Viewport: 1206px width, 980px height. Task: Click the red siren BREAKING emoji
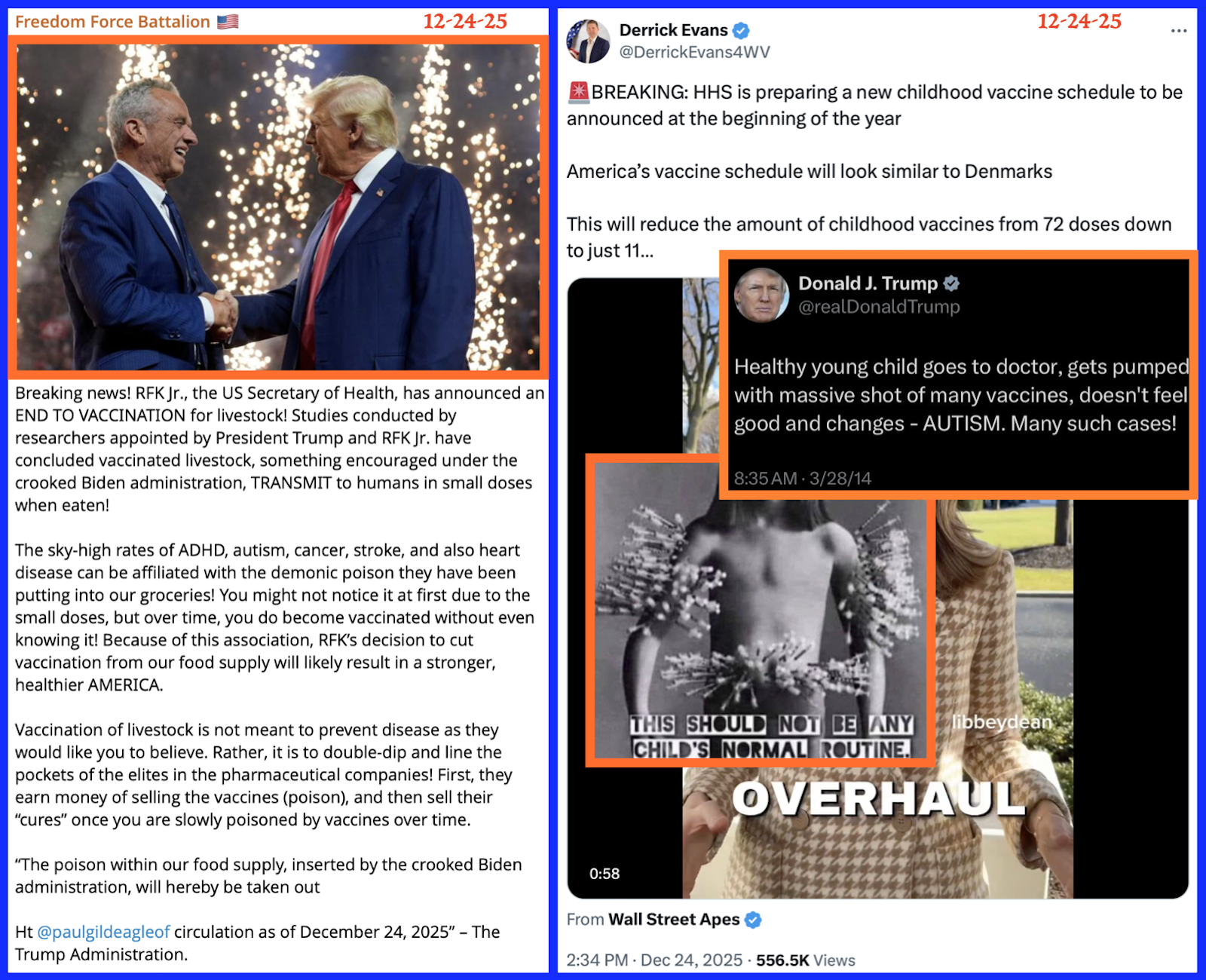tap(578, 92)
